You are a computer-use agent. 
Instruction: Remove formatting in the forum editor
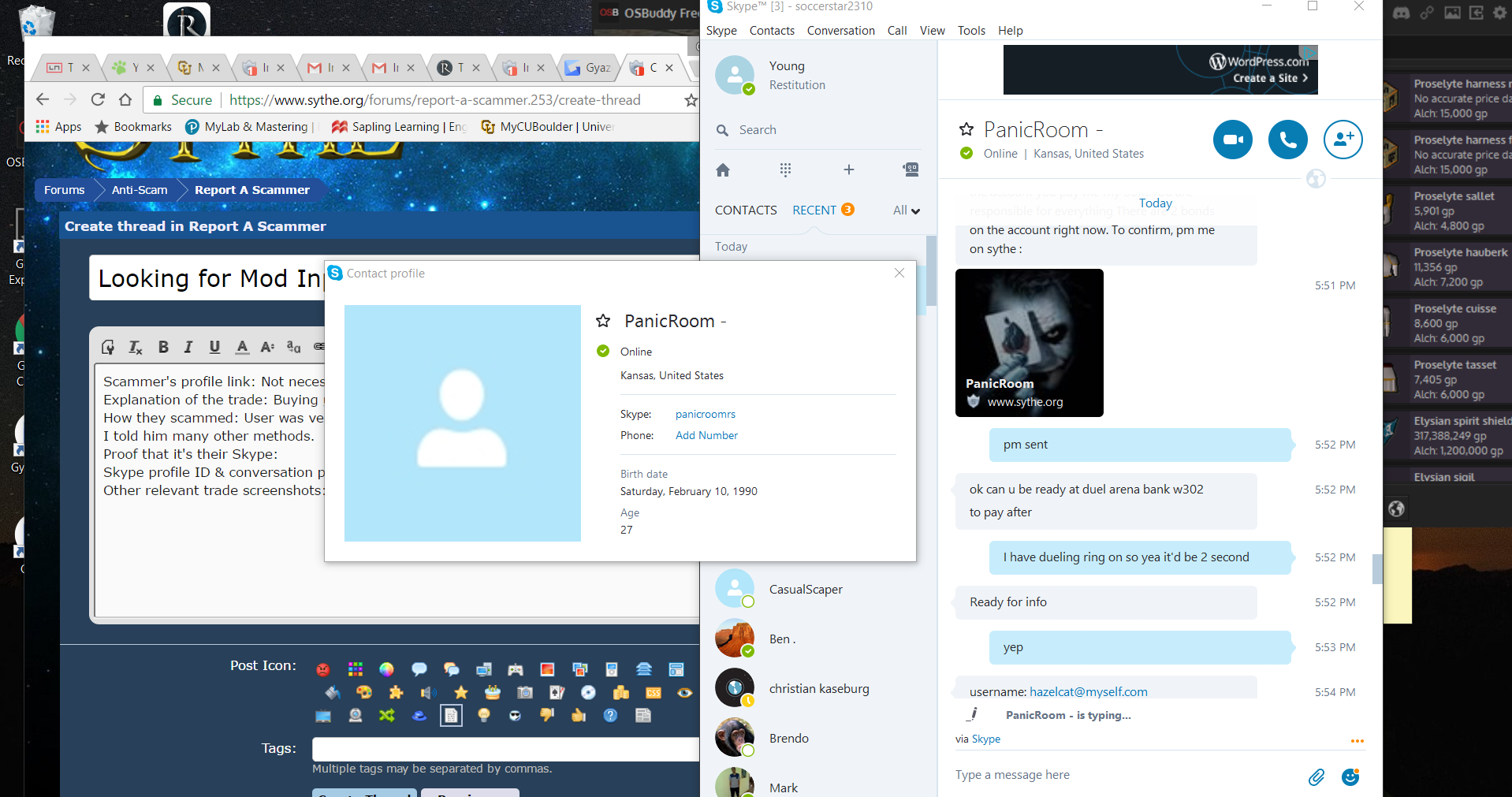coord(136,347)
